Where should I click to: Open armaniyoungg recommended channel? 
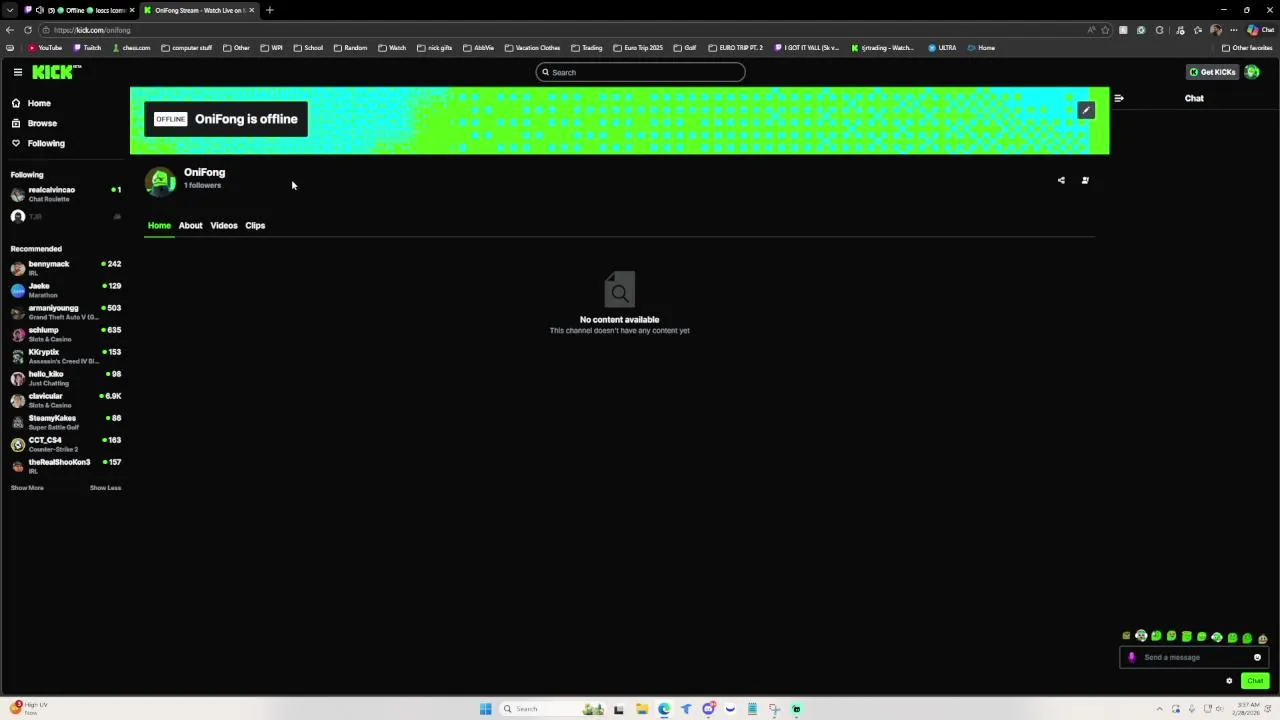coord(65,312)
